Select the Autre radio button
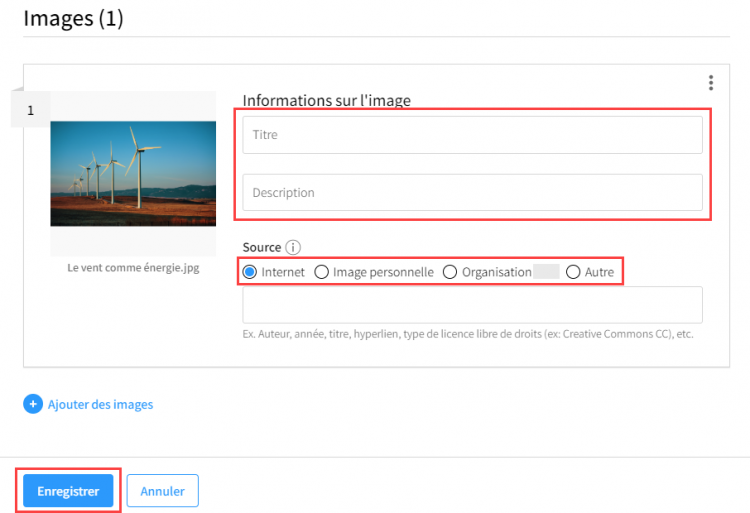Screen dimensions: 750x513 (x=573, y=272)
